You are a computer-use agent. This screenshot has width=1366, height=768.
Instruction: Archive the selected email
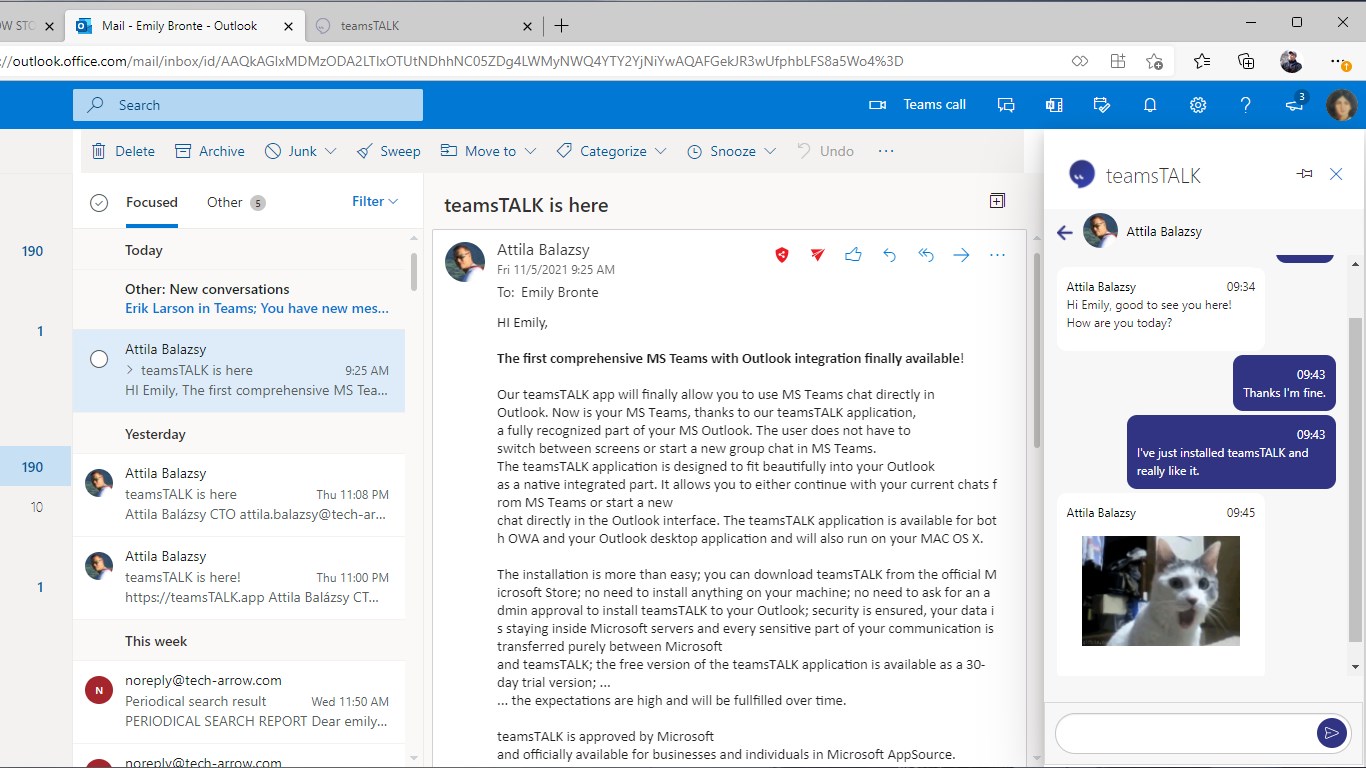210,151
